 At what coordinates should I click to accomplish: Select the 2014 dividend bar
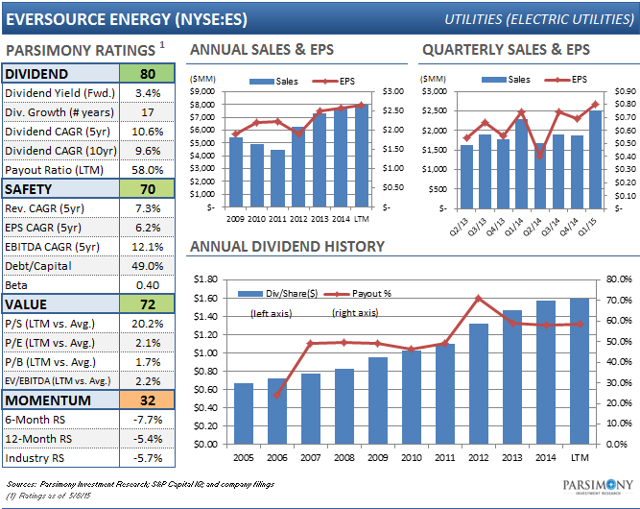pyautogui.click(x=546, y=373)
